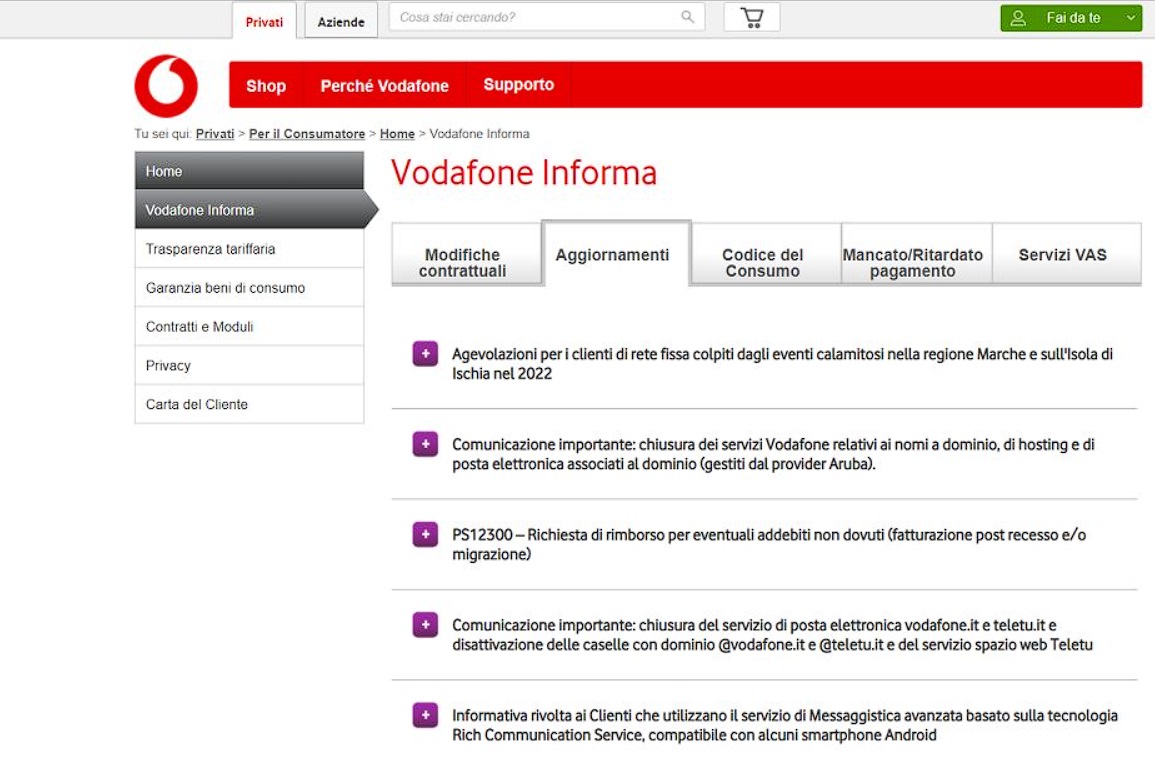
Task: Select Home in the sidebar
Action: pos(249,171)
